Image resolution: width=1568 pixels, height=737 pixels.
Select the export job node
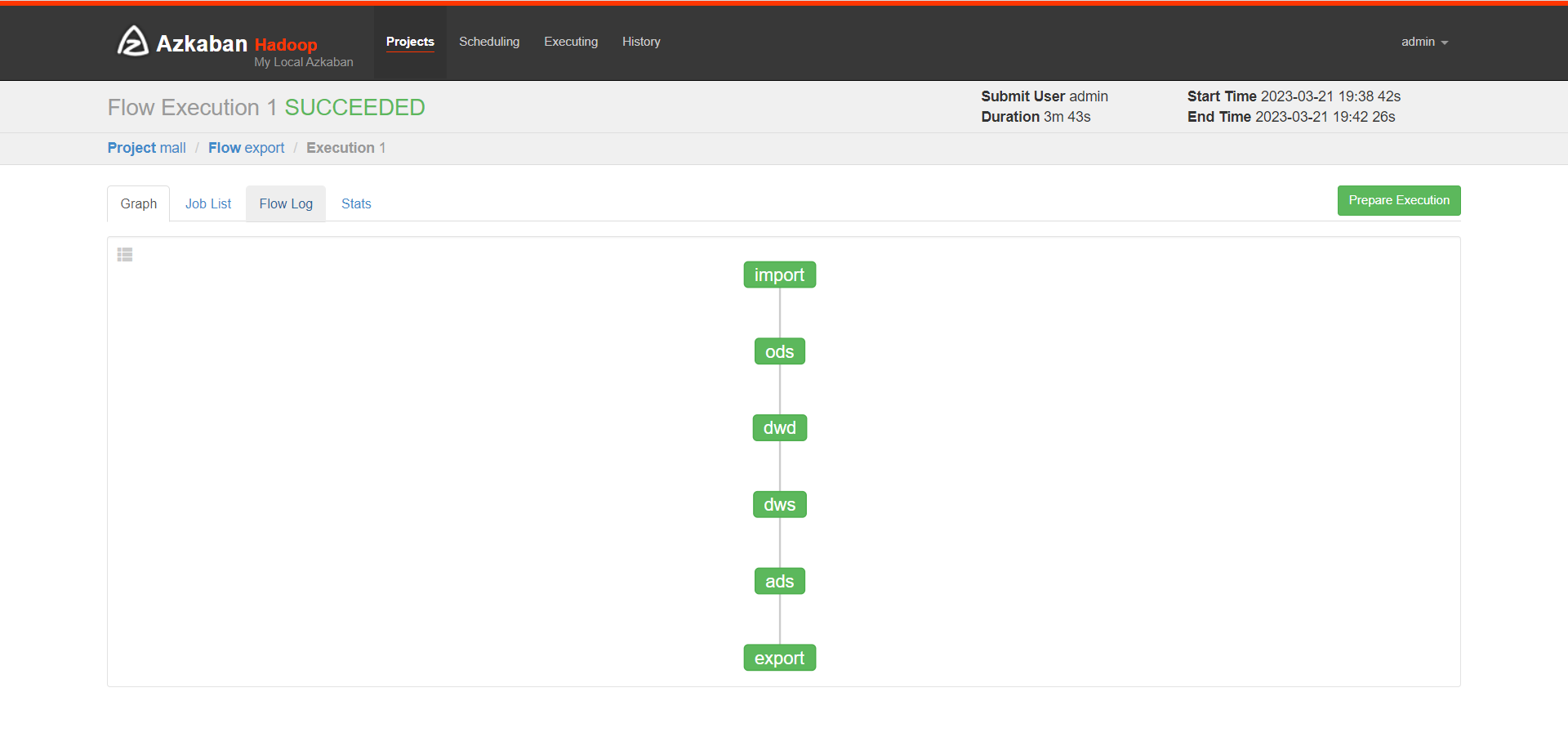780,658
